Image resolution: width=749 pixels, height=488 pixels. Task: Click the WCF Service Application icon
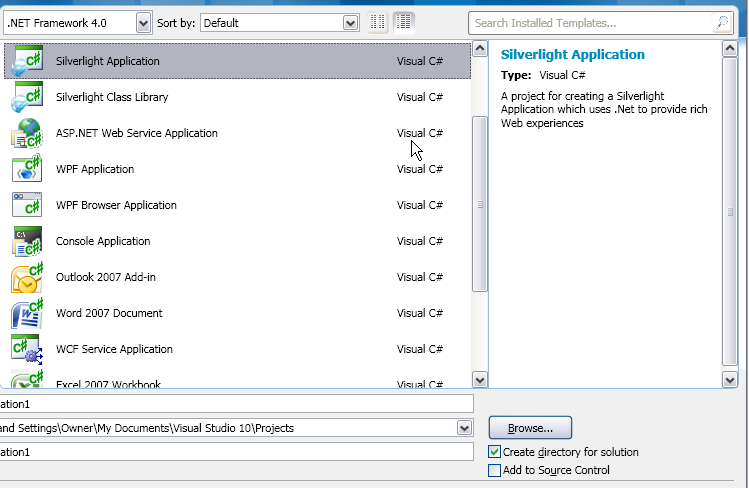27,349
